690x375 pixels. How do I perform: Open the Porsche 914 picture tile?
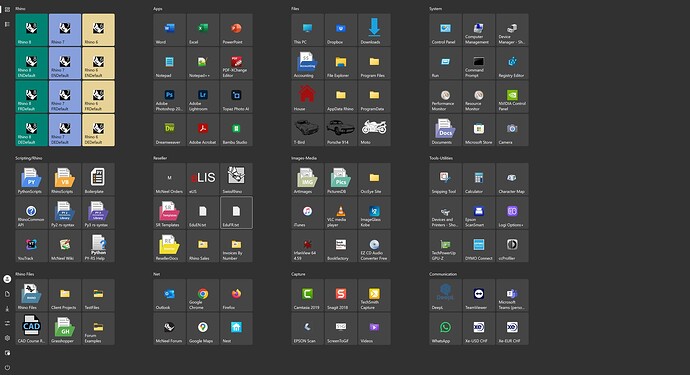click(x=341, y=130)
